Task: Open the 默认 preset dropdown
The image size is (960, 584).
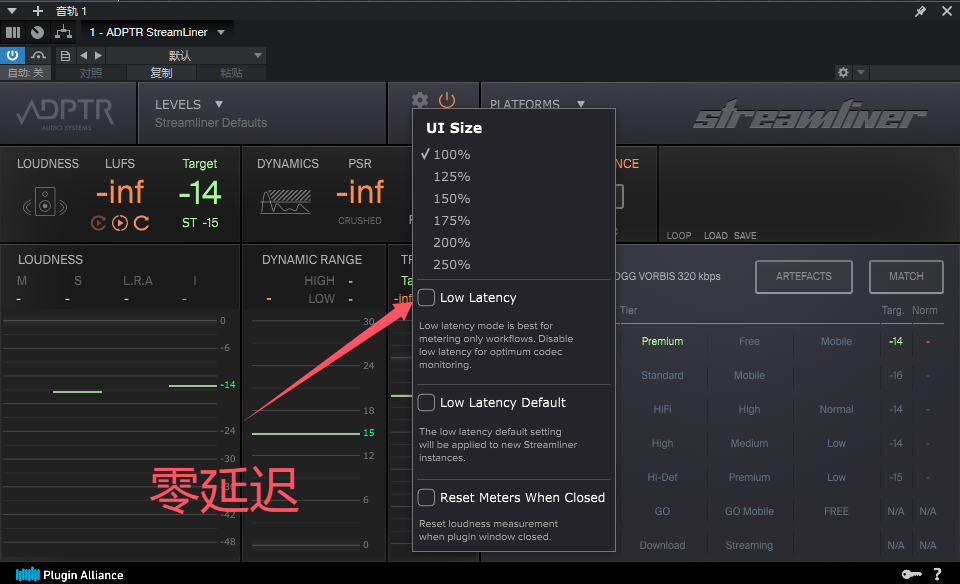Action: coord(186,56)
